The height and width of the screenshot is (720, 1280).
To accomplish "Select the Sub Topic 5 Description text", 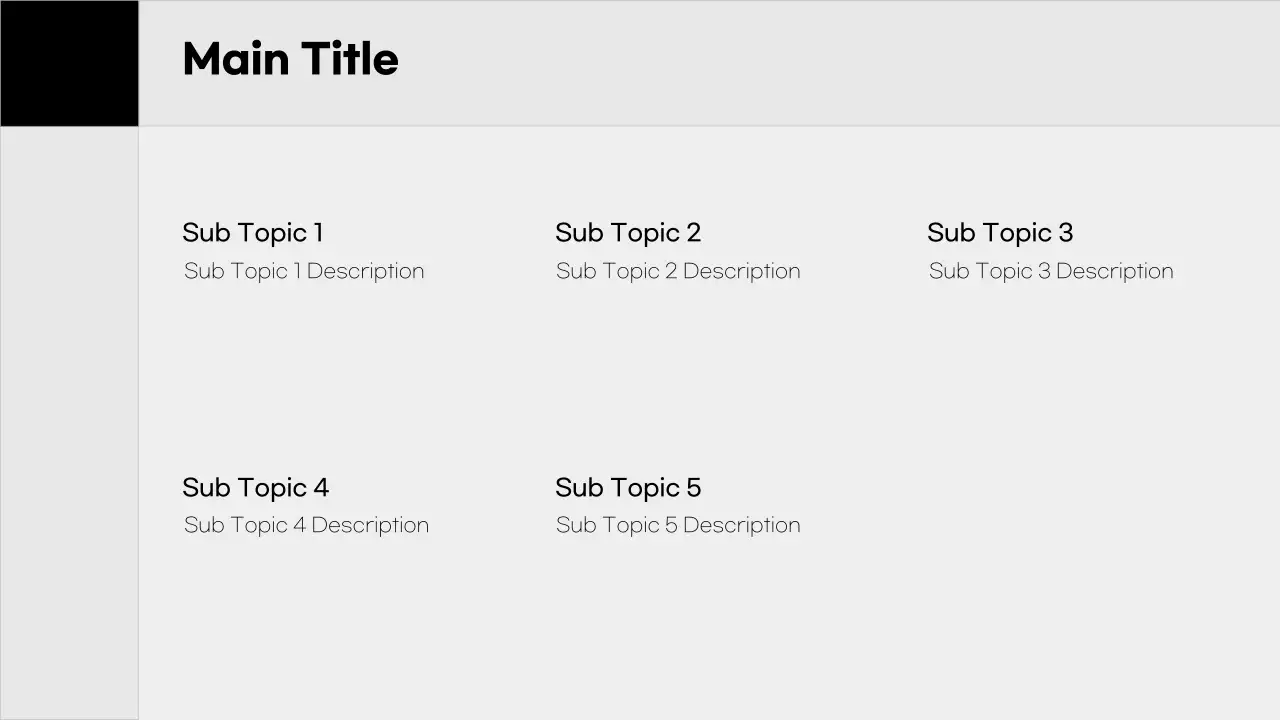I will (678, 525).
